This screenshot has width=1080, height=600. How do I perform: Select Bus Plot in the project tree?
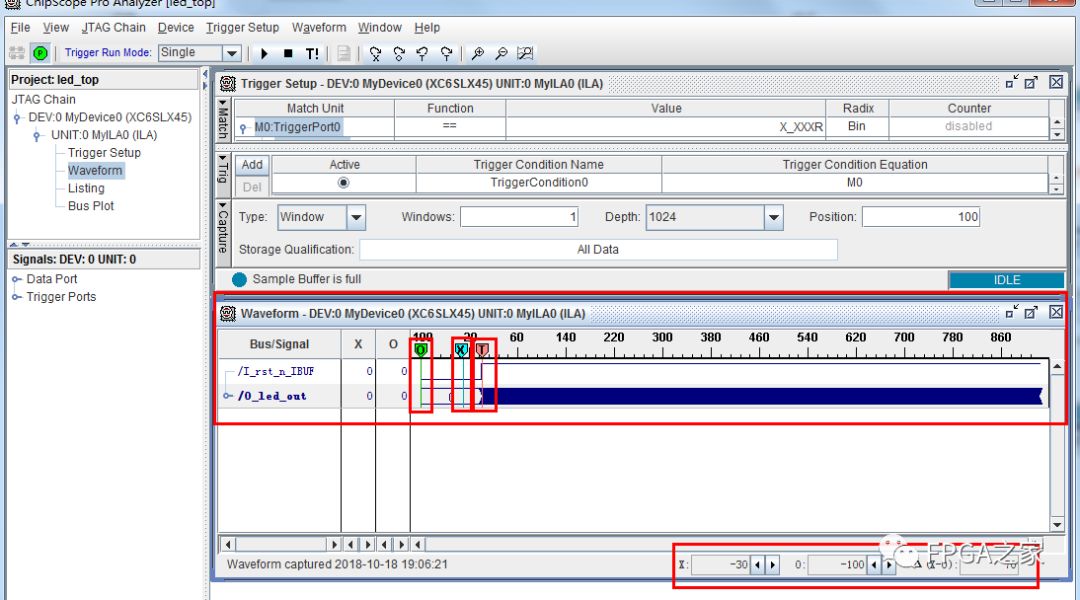91,206
